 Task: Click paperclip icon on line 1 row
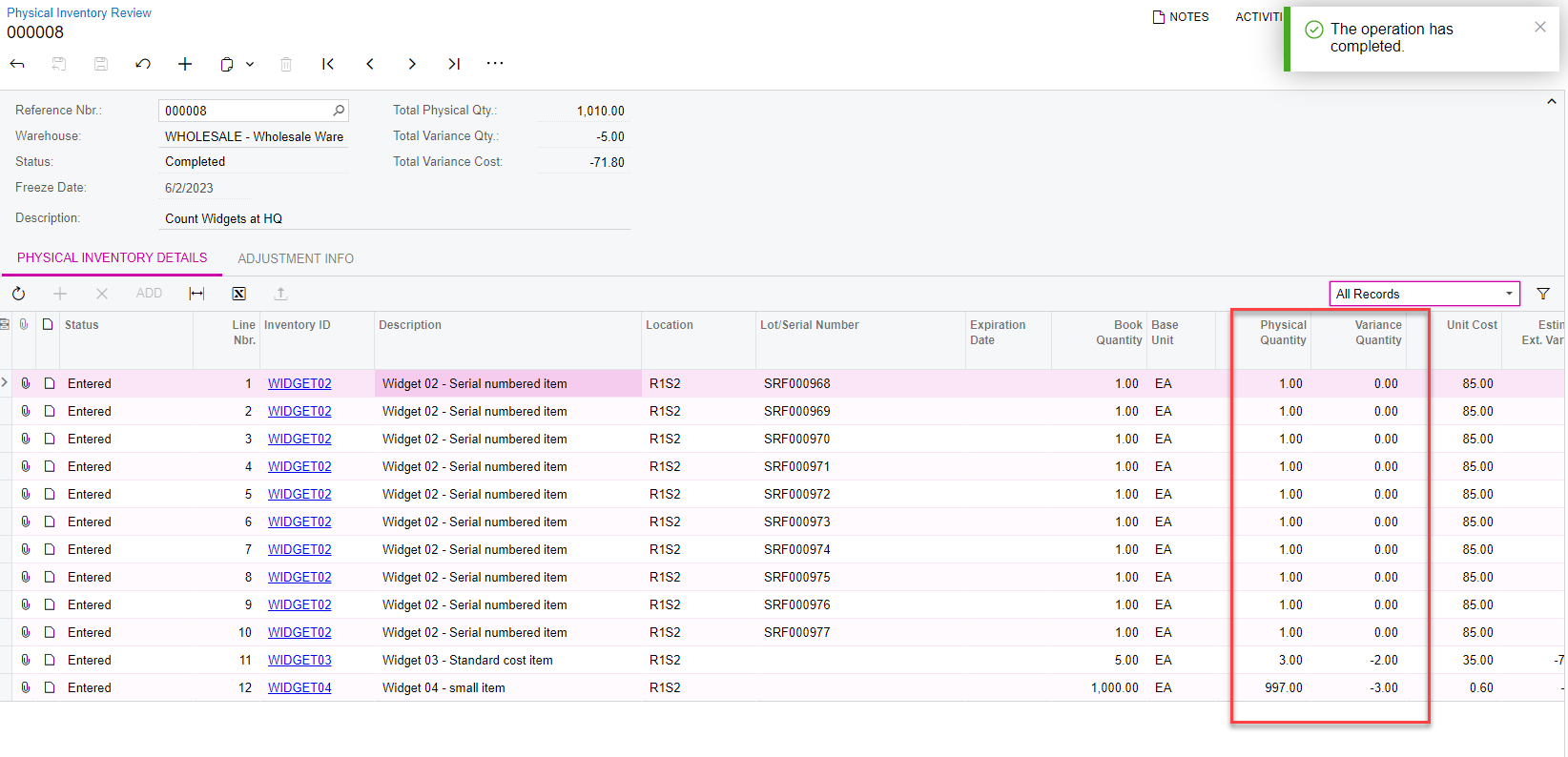(25, 383)
